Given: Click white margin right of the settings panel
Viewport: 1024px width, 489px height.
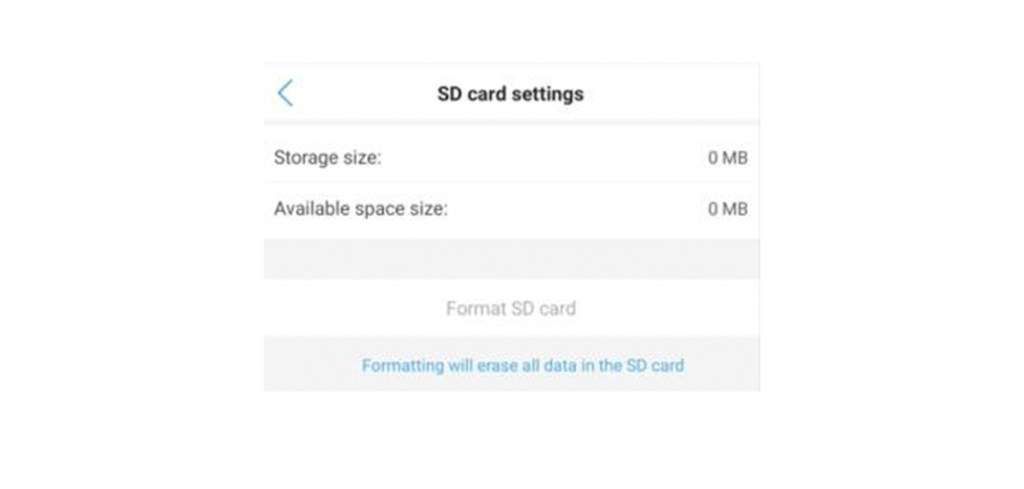Looking at the screenshot, I should (x=890, y=240).
